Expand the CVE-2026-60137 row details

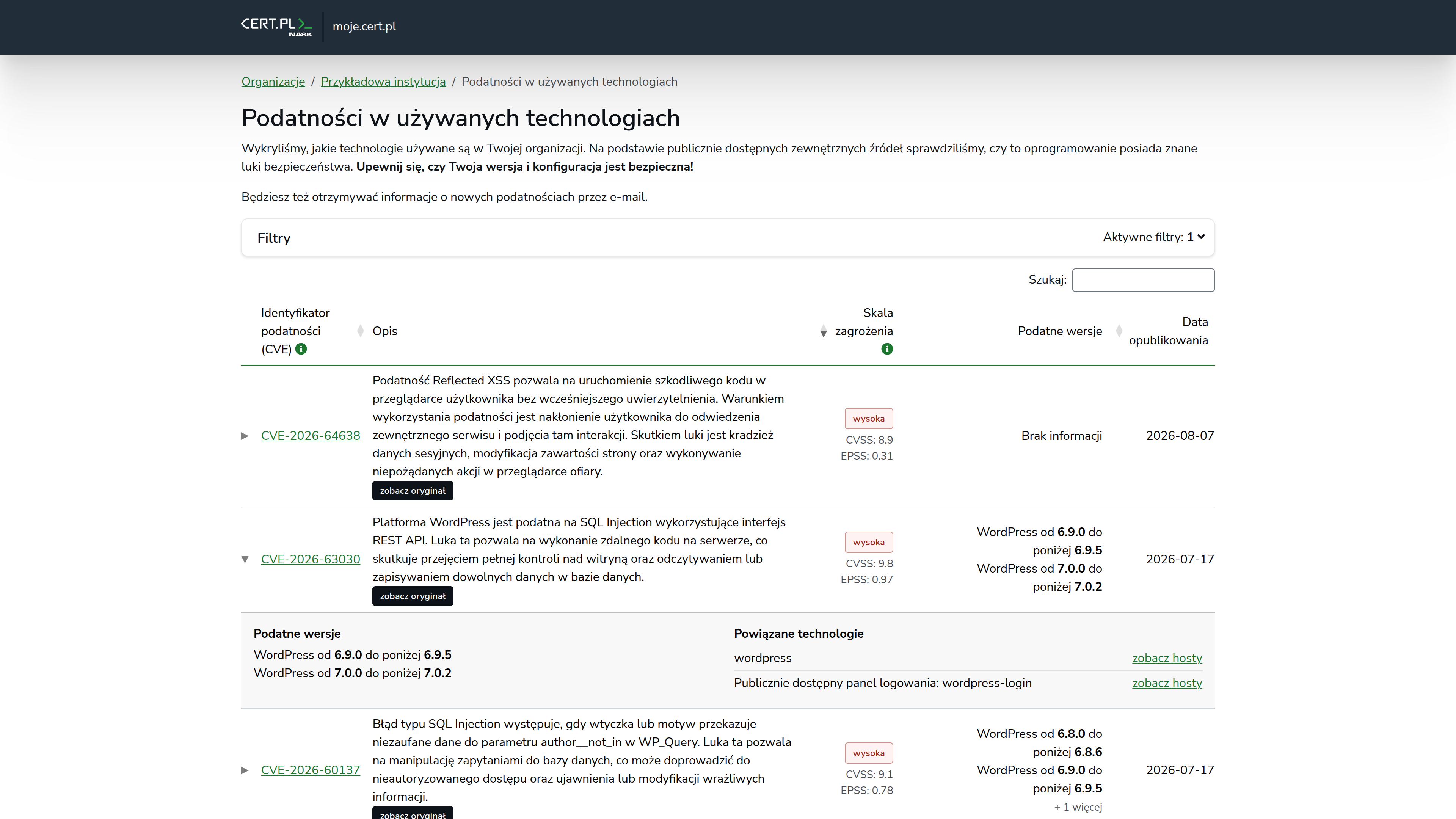[x=245, y=770]
